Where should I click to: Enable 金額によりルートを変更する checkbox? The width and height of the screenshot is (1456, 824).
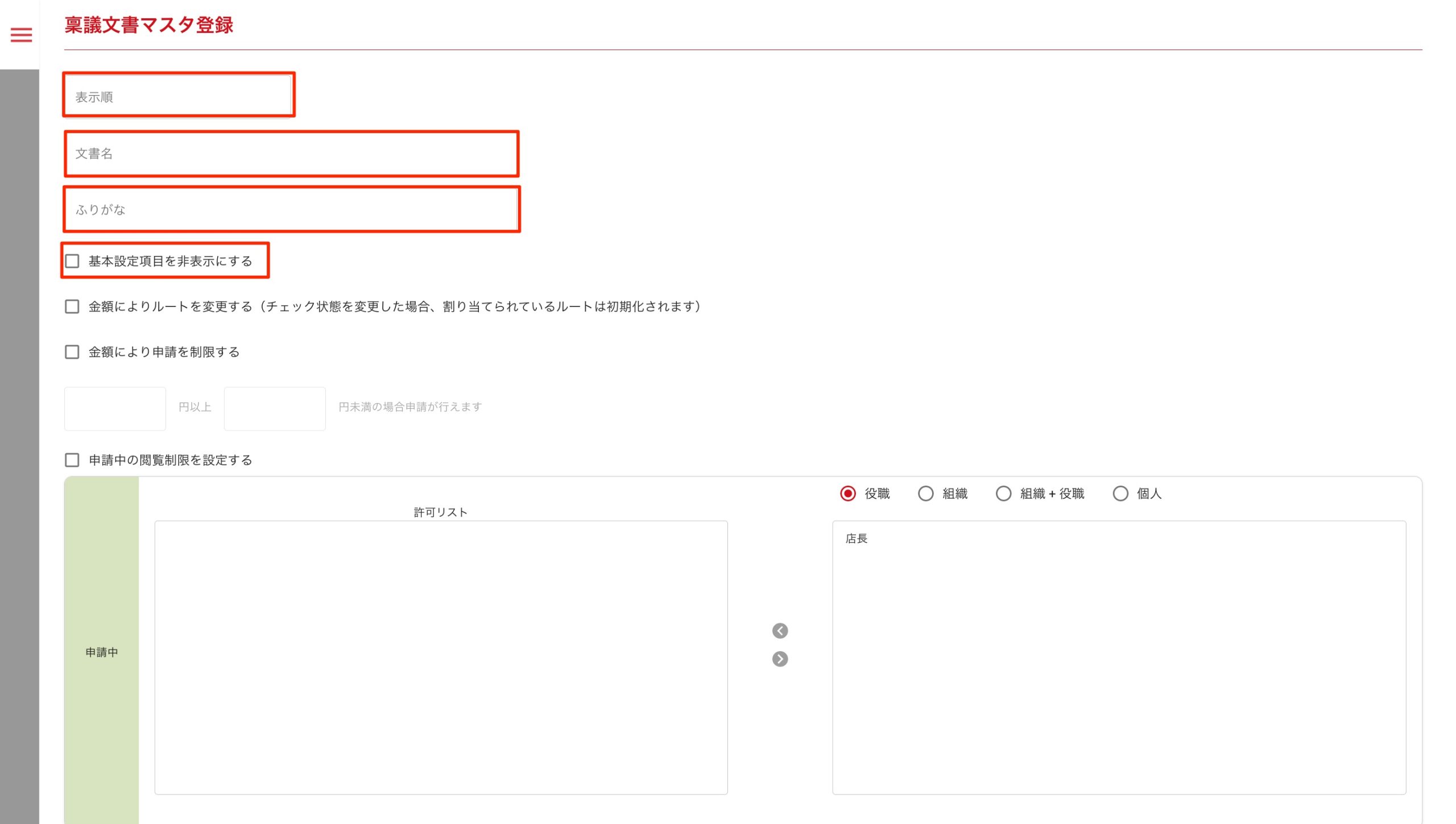pos(72,307)
